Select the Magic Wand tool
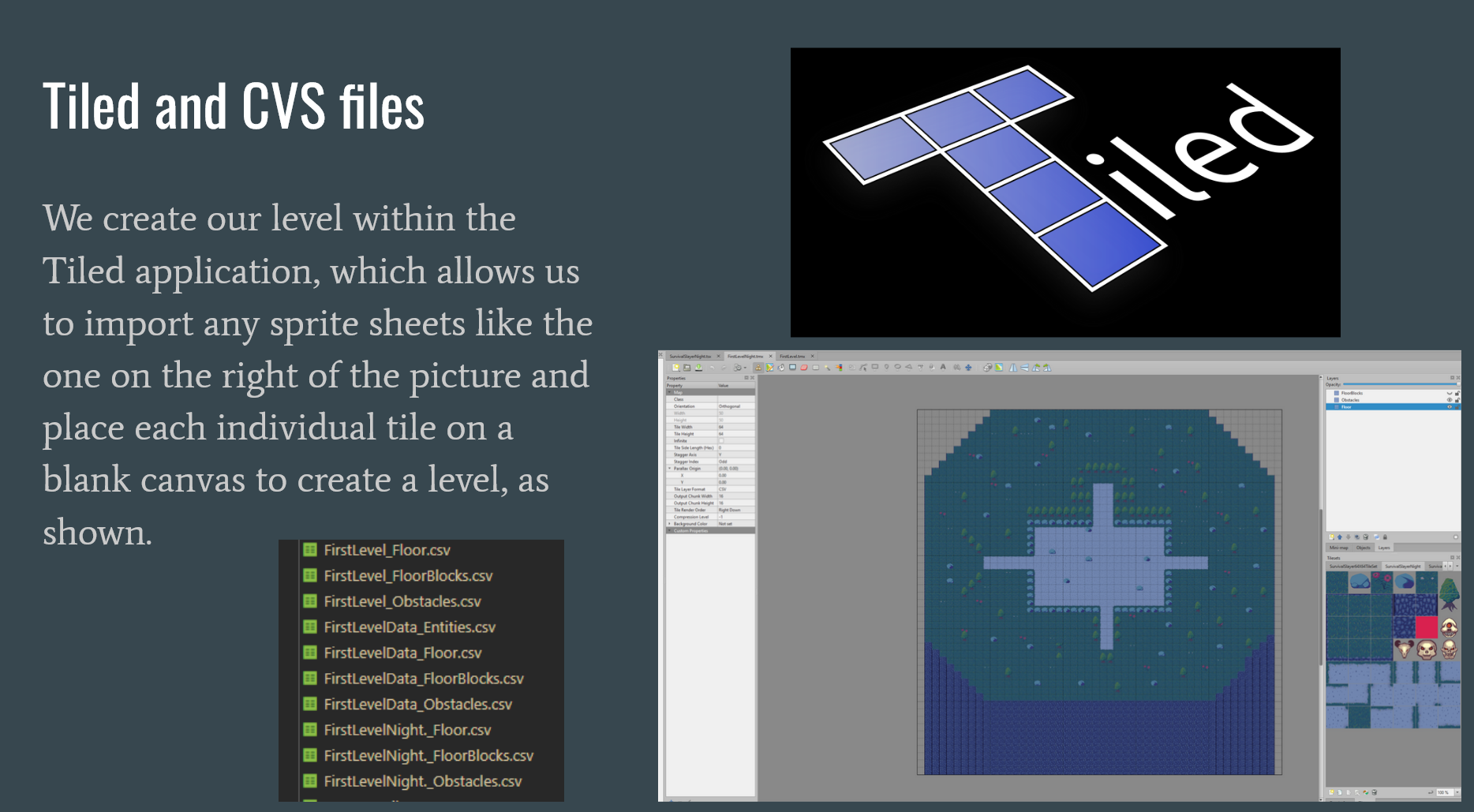The height and width of the screenshot is (812, 1474). [827, 368]
